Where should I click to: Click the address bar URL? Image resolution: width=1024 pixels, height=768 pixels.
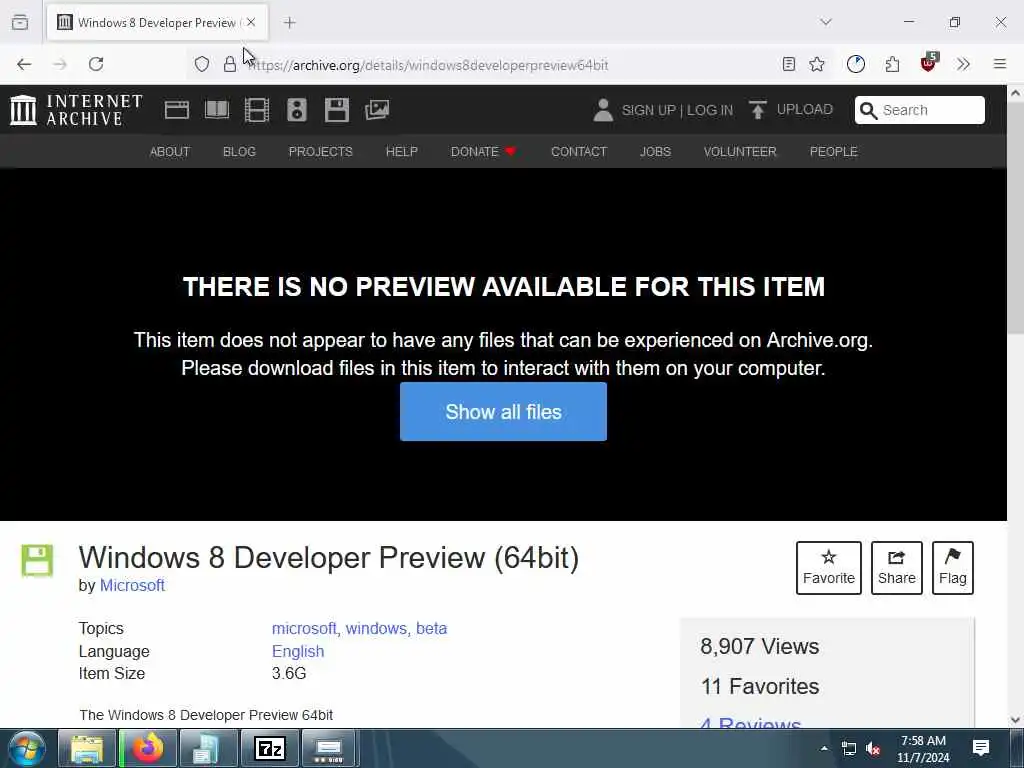[431, 65]
